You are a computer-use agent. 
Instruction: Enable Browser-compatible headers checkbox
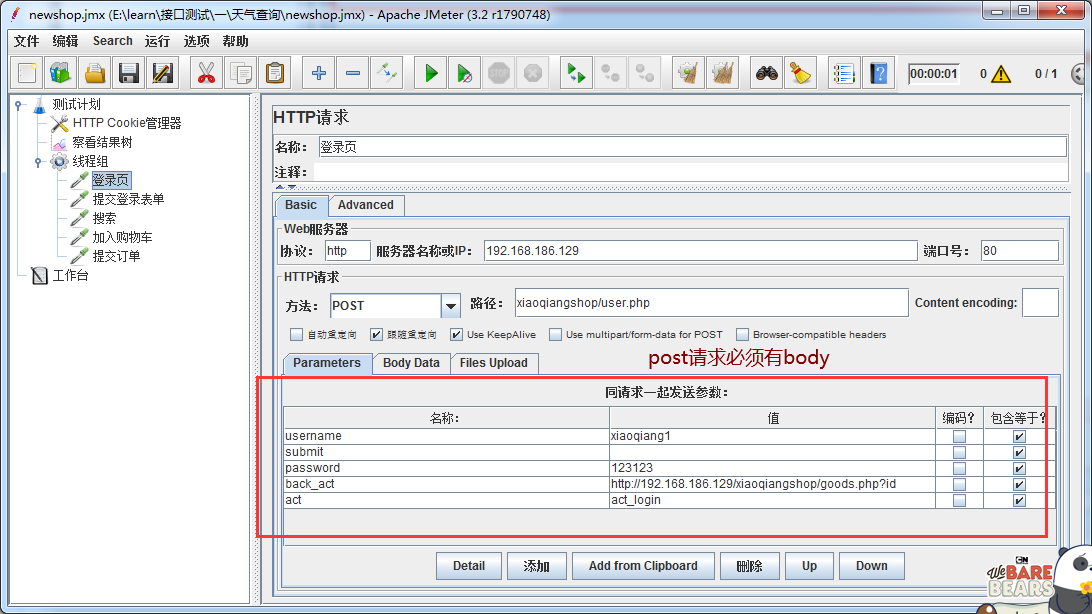point(742,335)
